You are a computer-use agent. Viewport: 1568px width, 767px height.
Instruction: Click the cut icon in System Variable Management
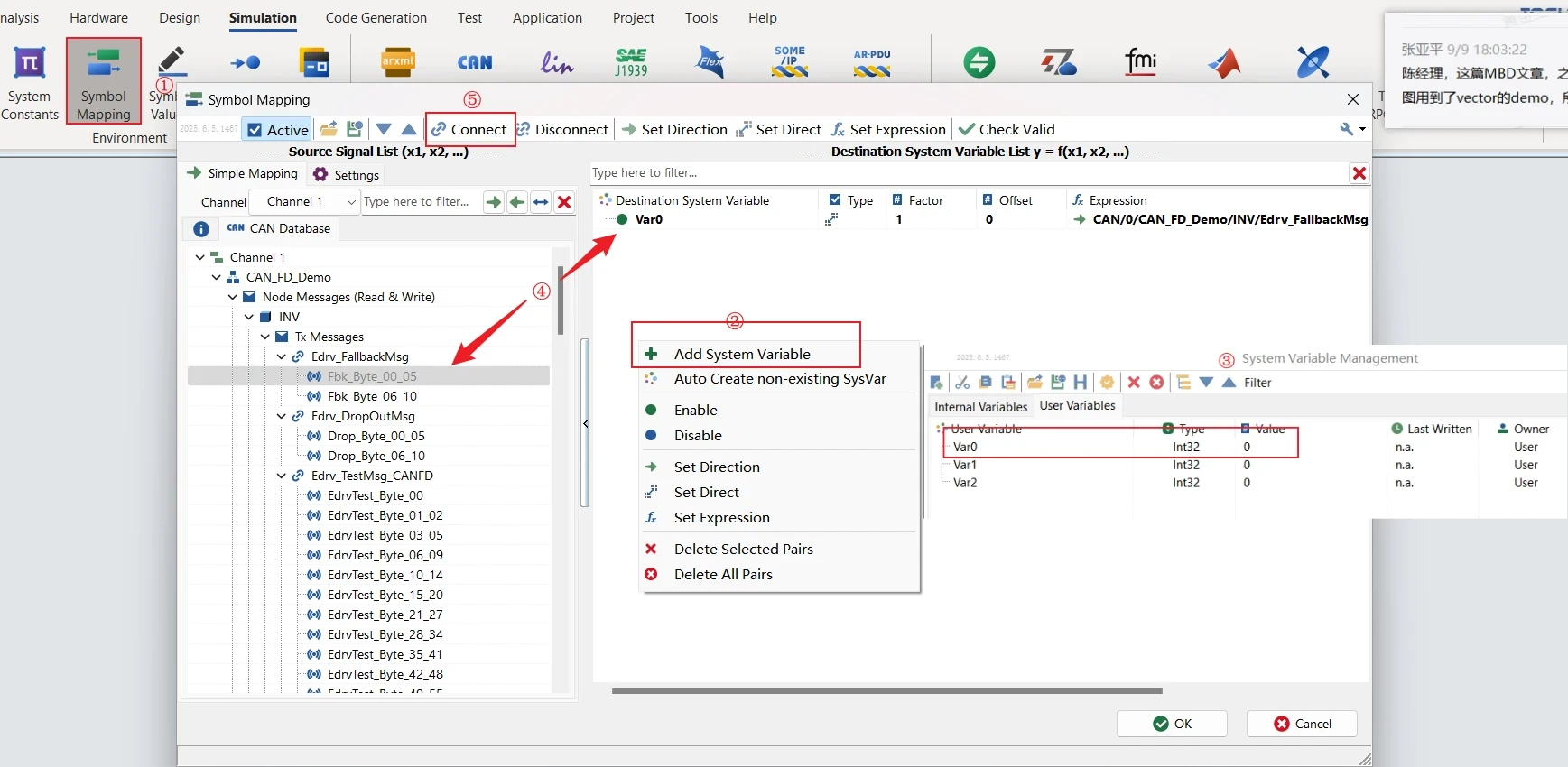[962, 383]
